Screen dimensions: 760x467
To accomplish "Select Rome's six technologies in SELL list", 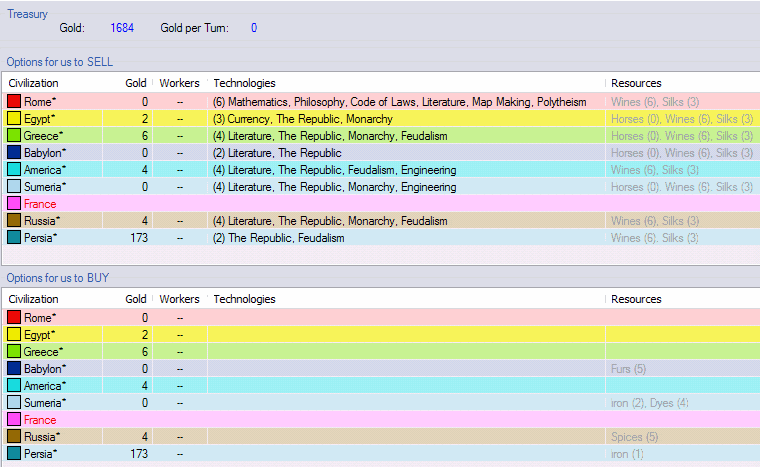I will coord(399,102).
